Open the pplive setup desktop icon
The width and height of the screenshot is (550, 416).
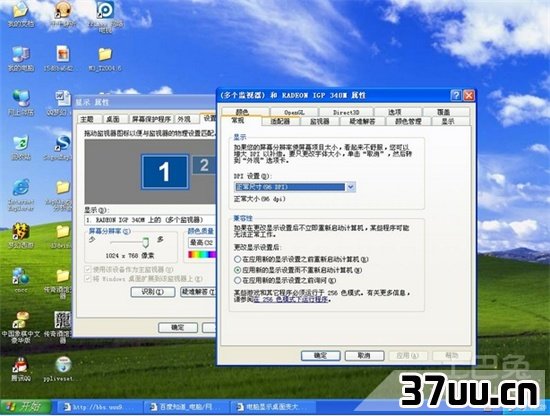[63, 365]
